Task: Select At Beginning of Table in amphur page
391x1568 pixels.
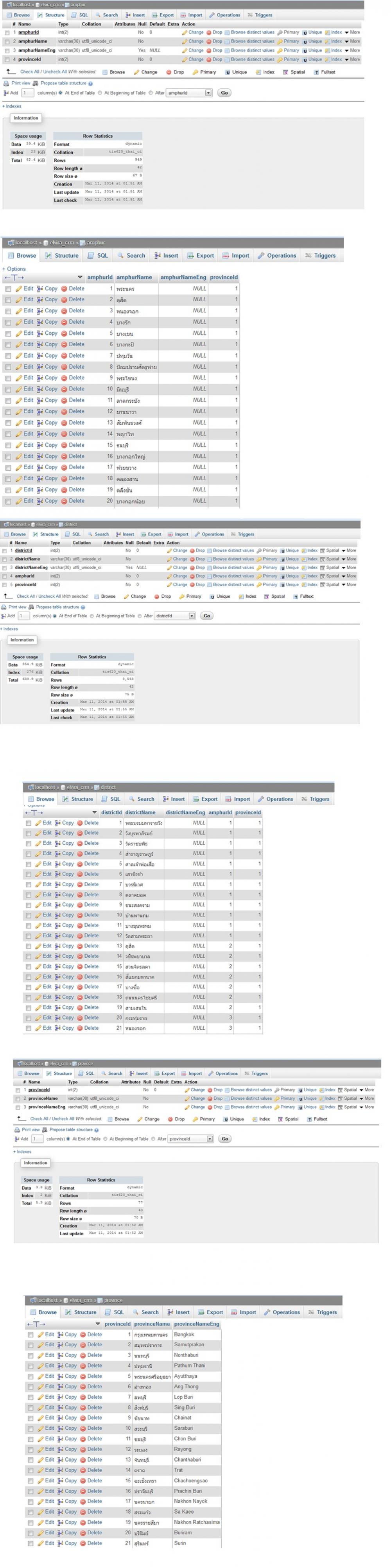Action: coord(100,93)
